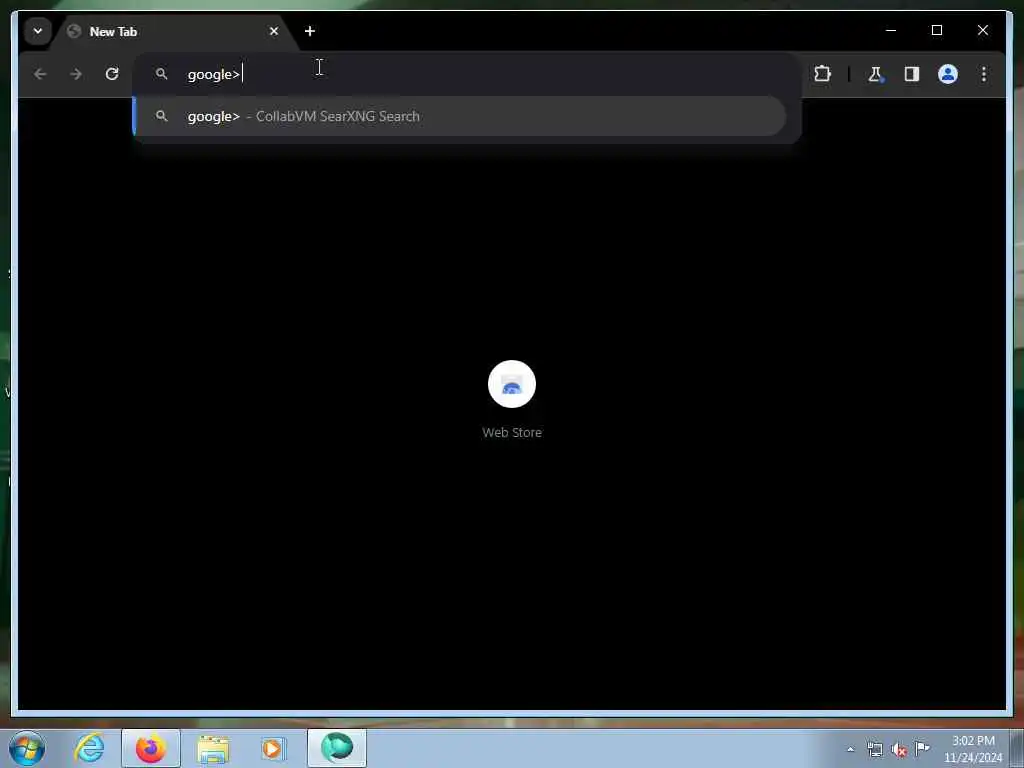Open network status tray icon

click(875, 749)
